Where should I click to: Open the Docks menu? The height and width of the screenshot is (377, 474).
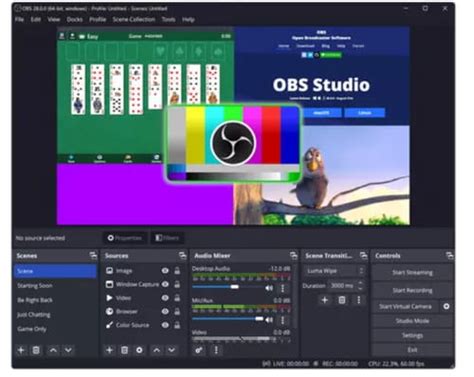[74, 19]
